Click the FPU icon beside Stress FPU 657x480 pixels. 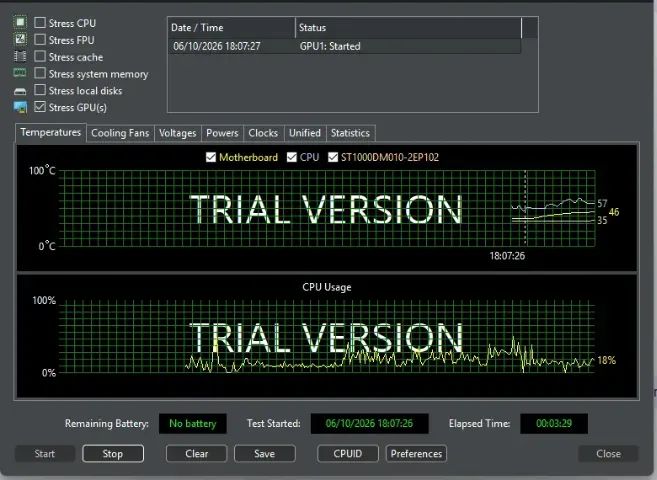pos(20,39)
